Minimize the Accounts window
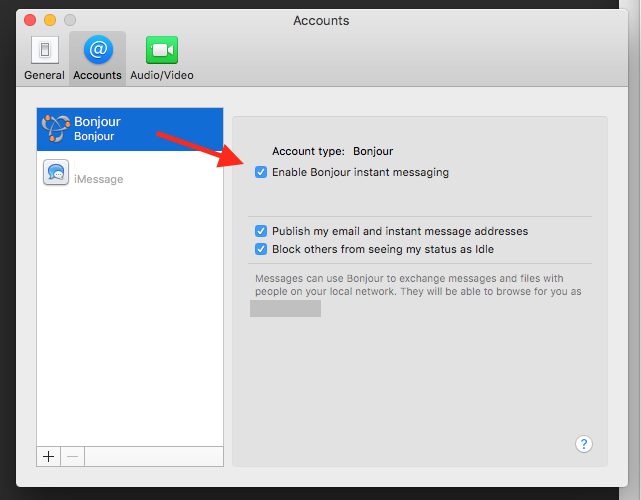 (x=50, y=20)
